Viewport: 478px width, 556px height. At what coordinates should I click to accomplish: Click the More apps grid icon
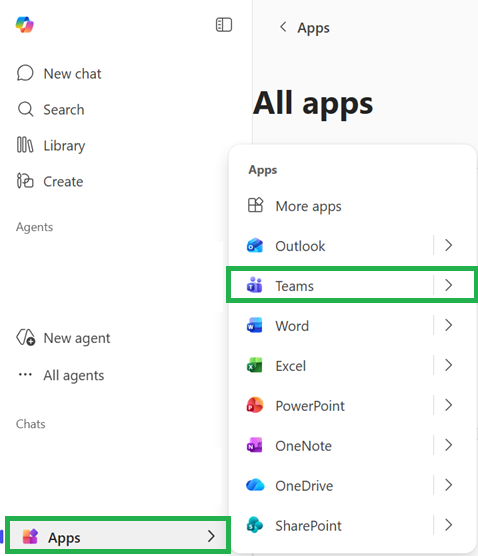(x=255, y=205)
